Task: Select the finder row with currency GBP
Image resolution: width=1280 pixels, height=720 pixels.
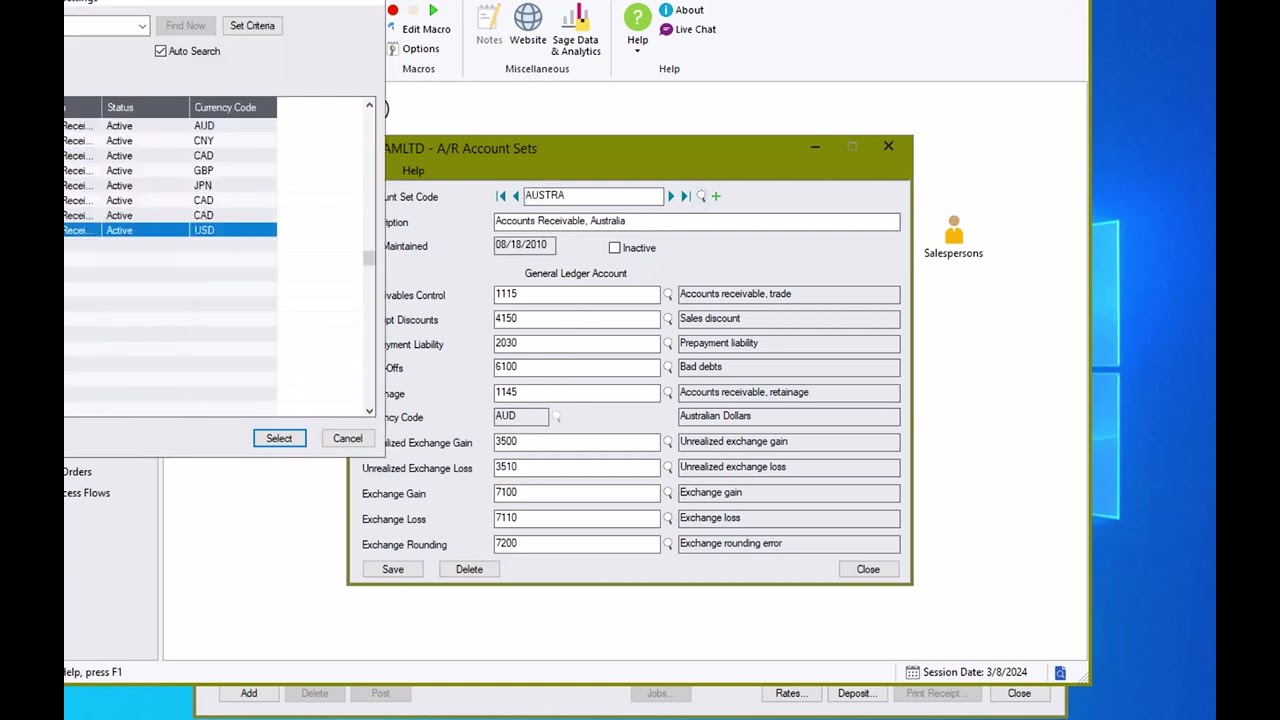Action: pos(170,171)
